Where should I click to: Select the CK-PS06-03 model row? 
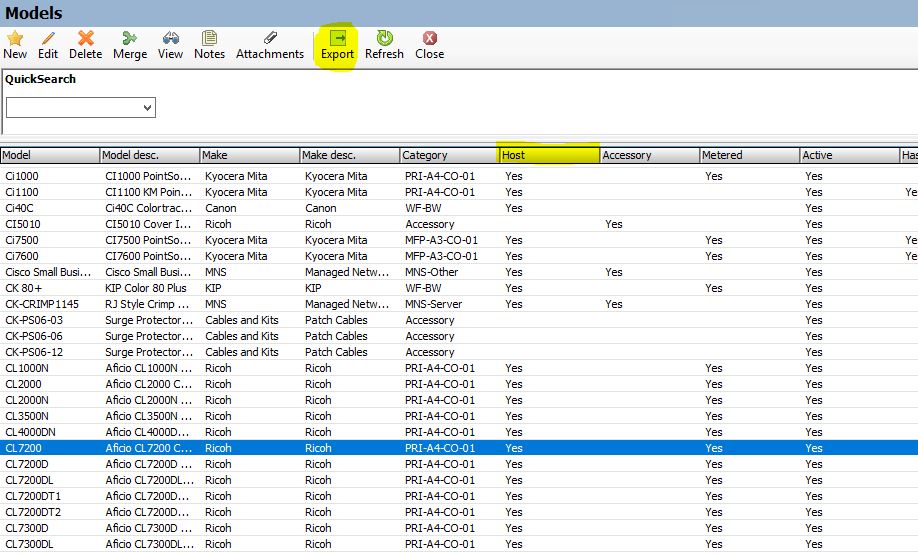459,320
